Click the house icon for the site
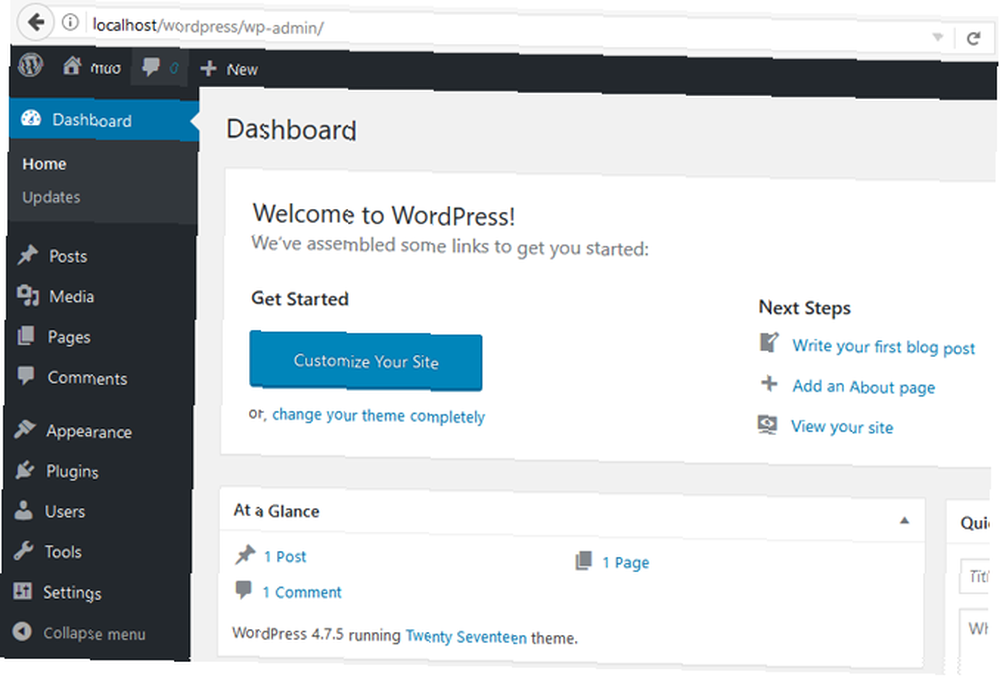1000x678 pixels. pos(72,66)
